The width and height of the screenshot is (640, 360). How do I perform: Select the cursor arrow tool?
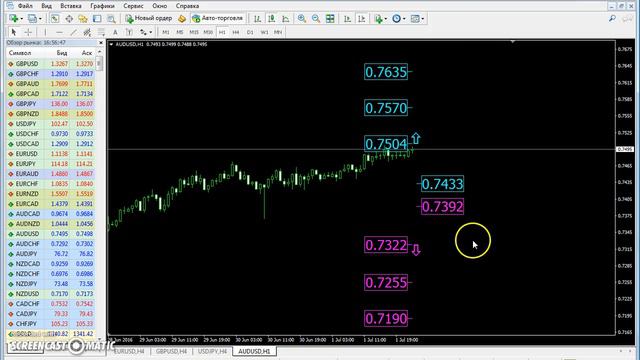tap(14, 32)
